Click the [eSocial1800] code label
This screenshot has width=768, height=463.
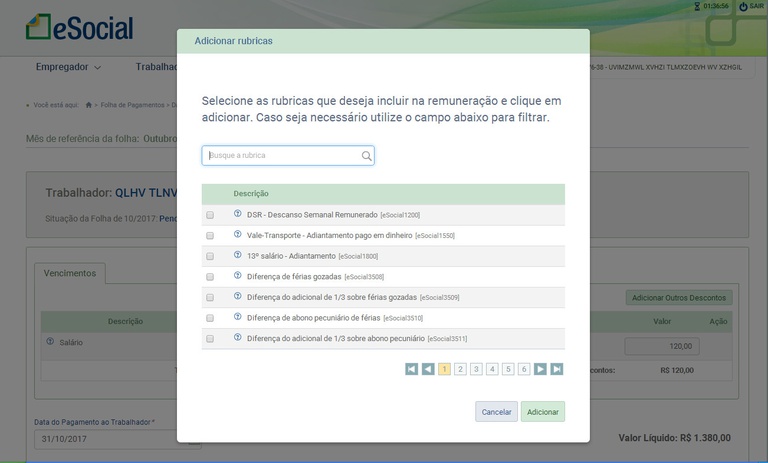click(358, 256)
